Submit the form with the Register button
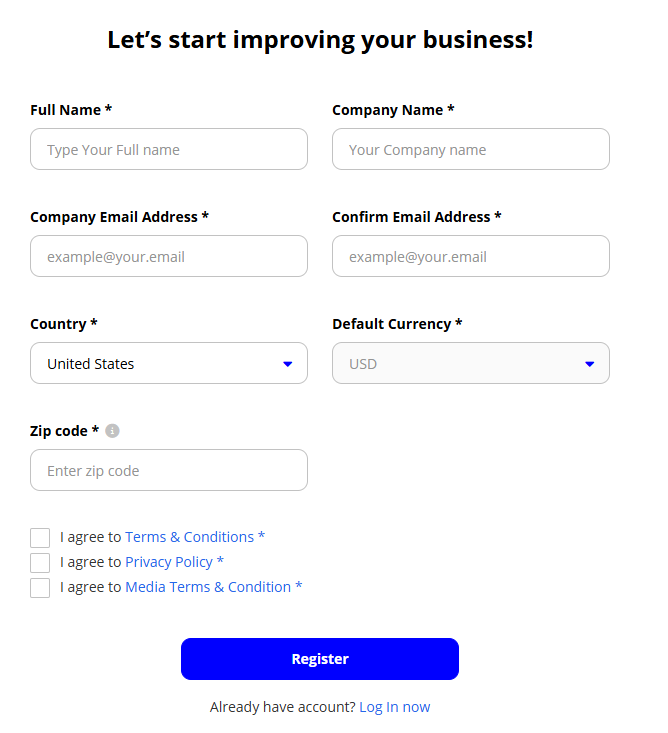The height and width of the screenshot is (733, 668). click(x=320, y=659)
